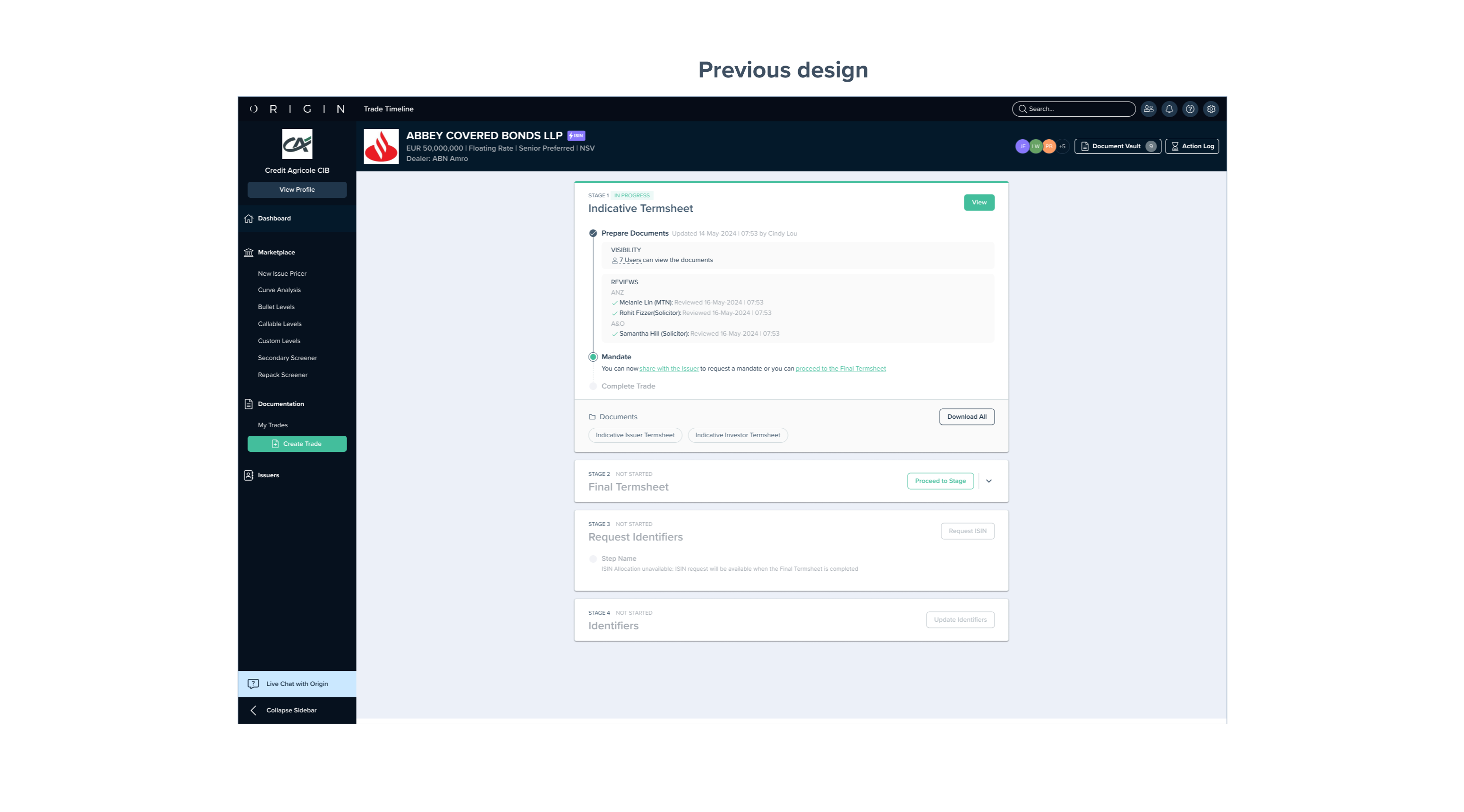Viewport: 1464px width, 812px height.
Task: Click the completed Prepare Documents step marker
Action: (593, 234)
